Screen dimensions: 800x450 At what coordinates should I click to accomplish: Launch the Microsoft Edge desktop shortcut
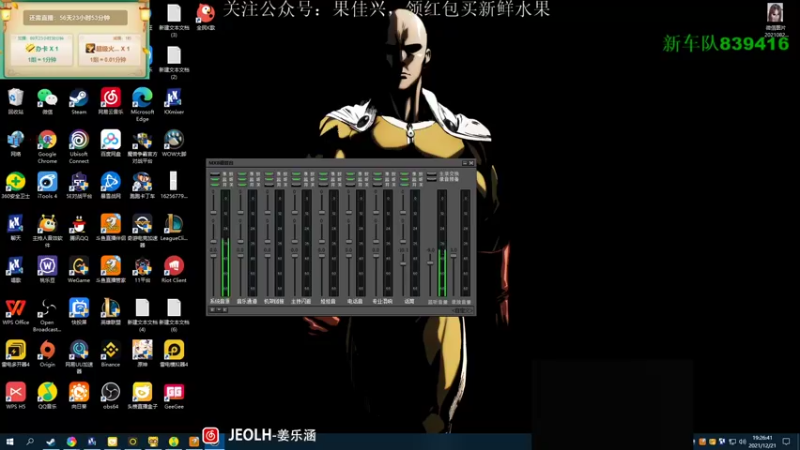[x=142, y=103]
